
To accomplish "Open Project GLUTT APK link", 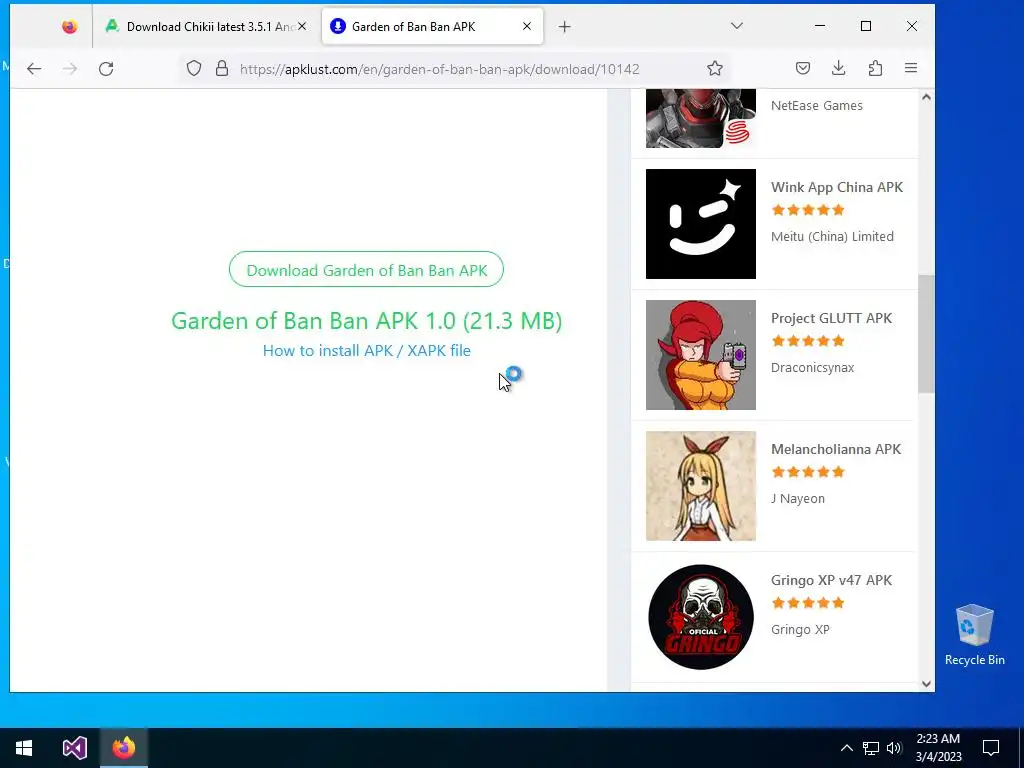I will (x=831, y=318).
